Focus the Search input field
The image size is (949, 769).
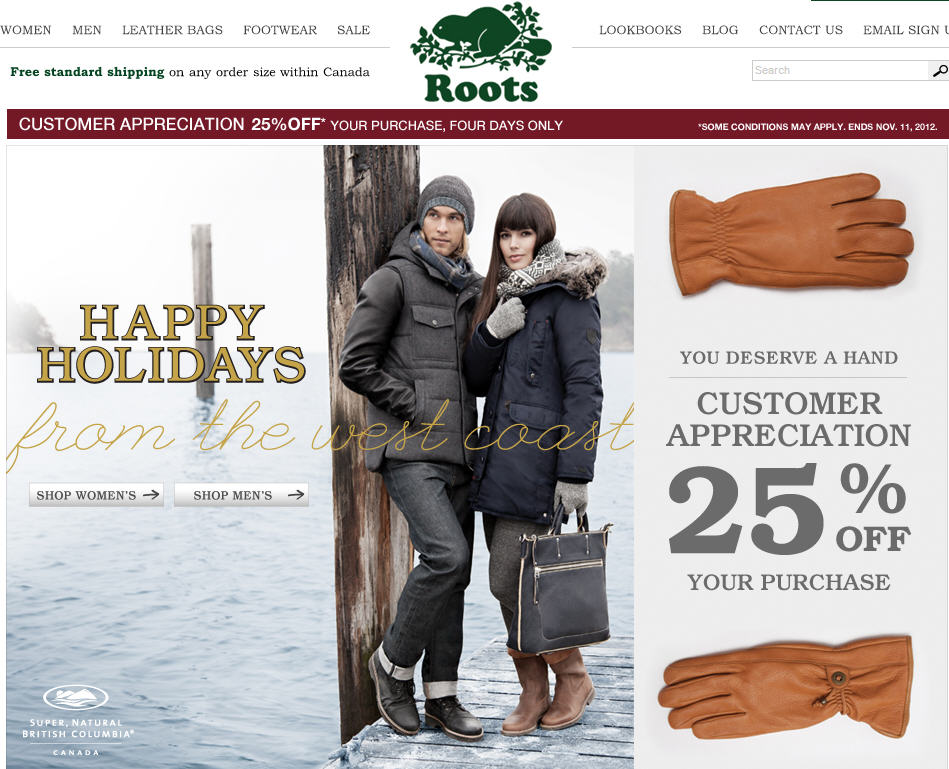click(841, 70)
